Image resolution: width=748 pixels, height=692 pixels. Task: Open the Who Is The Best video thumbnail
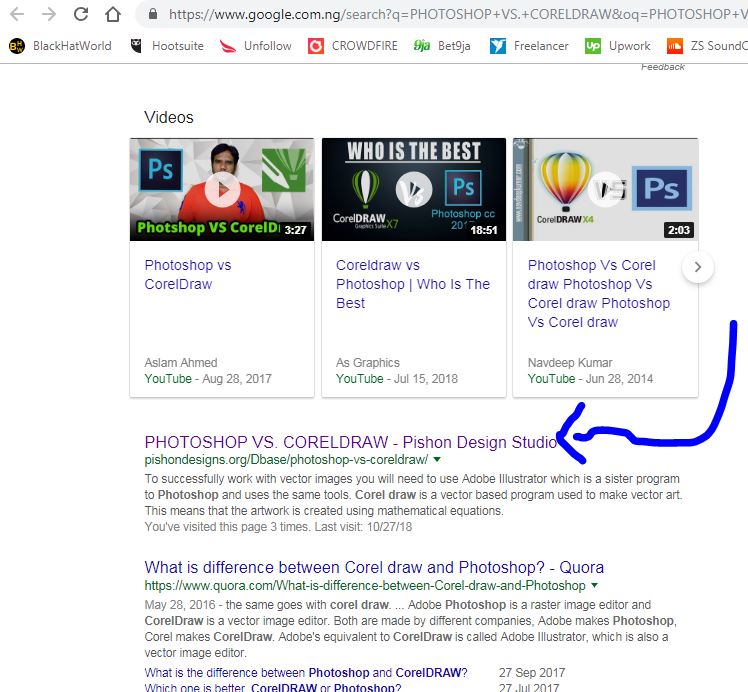click(414, 189)
